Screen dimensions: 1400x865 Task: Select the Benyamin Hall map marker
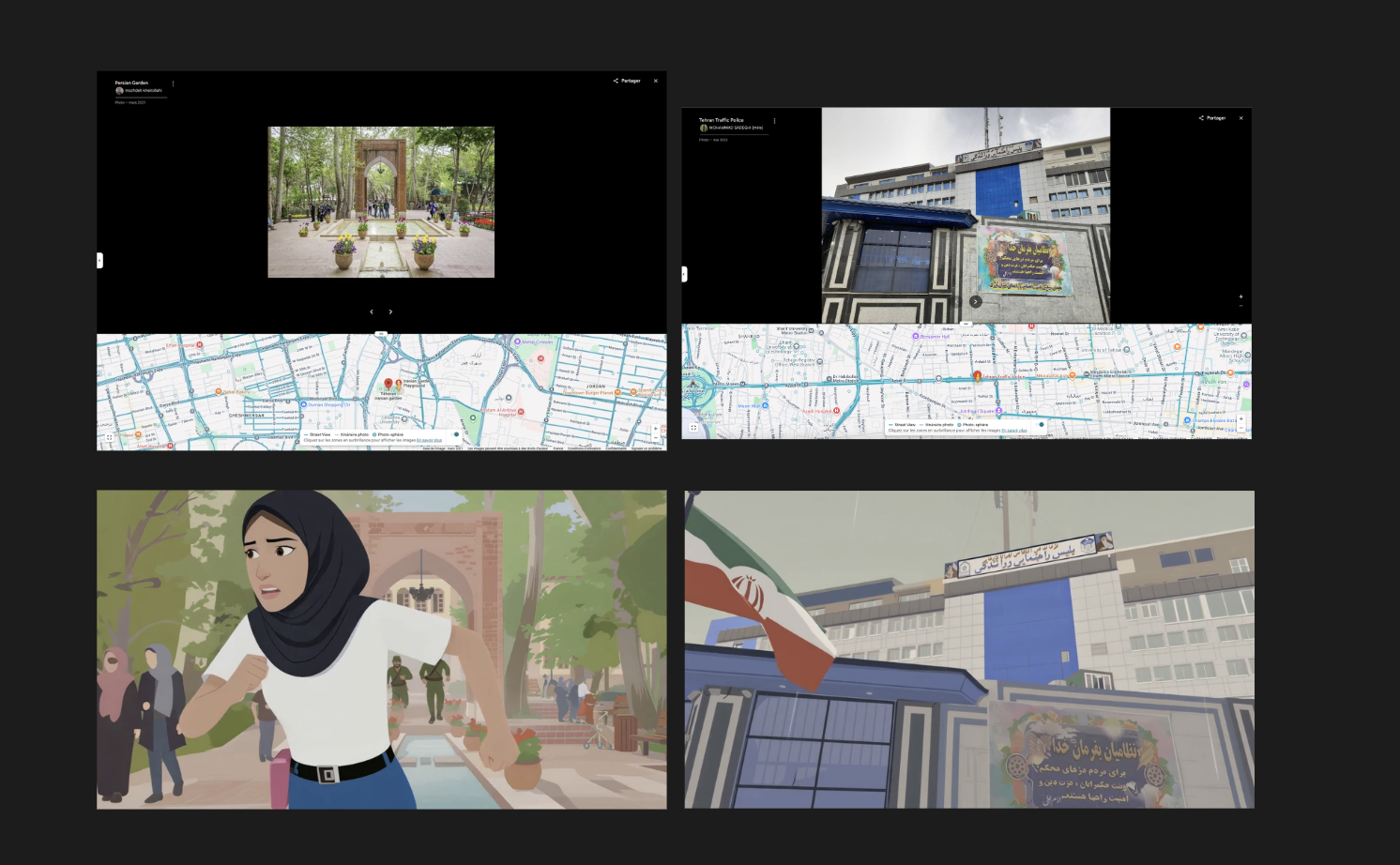[916, 336]
